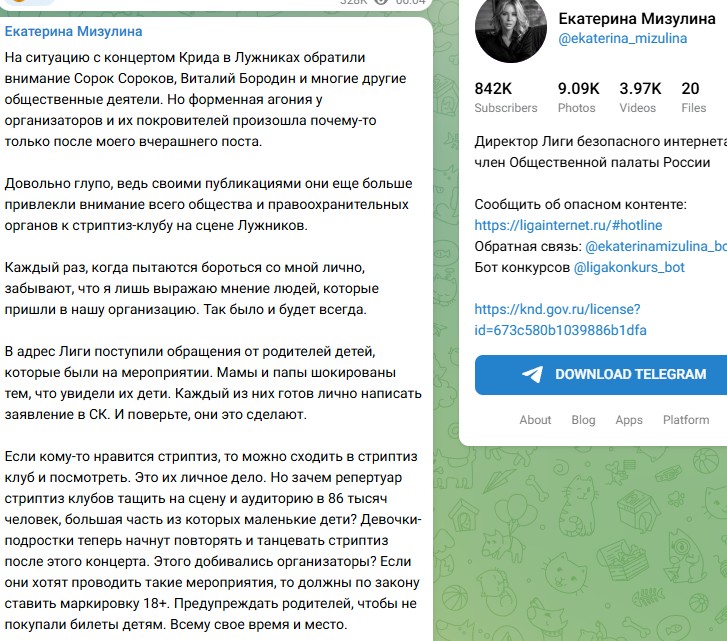
Task: Show the 20 Files counter
Action: coord(693,97)
